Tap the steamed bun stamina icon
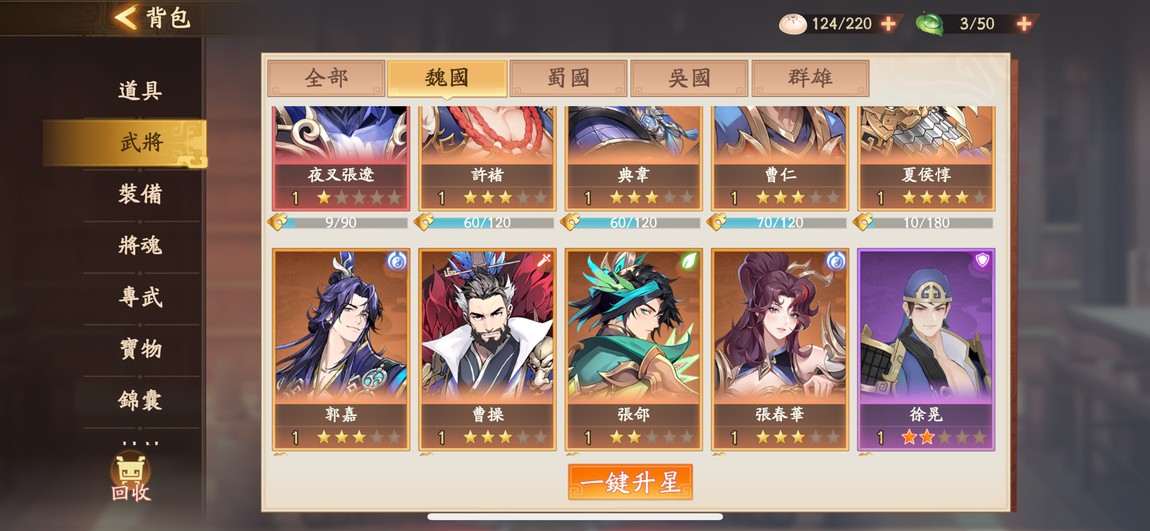Image resolution: width=1150 pixels, height=531 pixels. [793, 23]
